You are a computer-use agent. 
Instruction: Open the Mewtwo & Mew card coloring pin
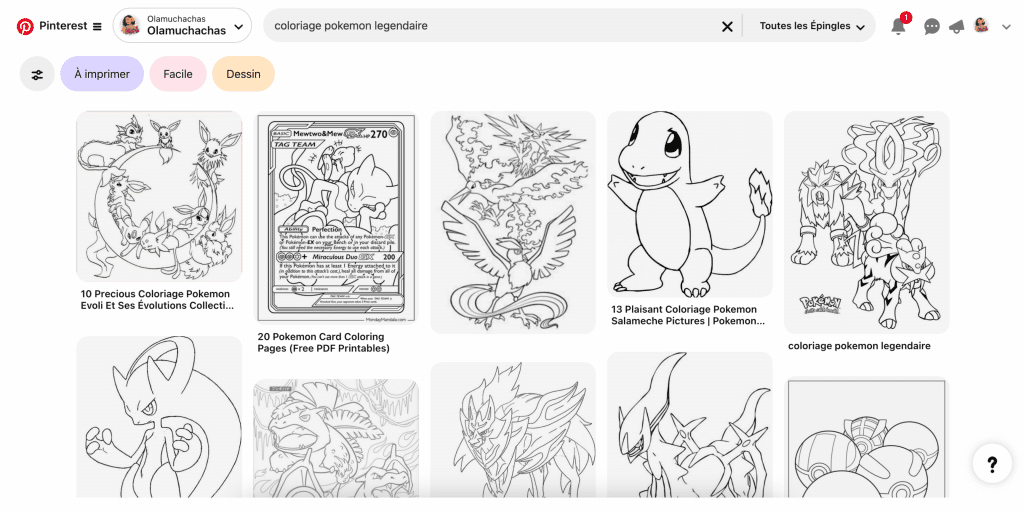coord(336,218)
